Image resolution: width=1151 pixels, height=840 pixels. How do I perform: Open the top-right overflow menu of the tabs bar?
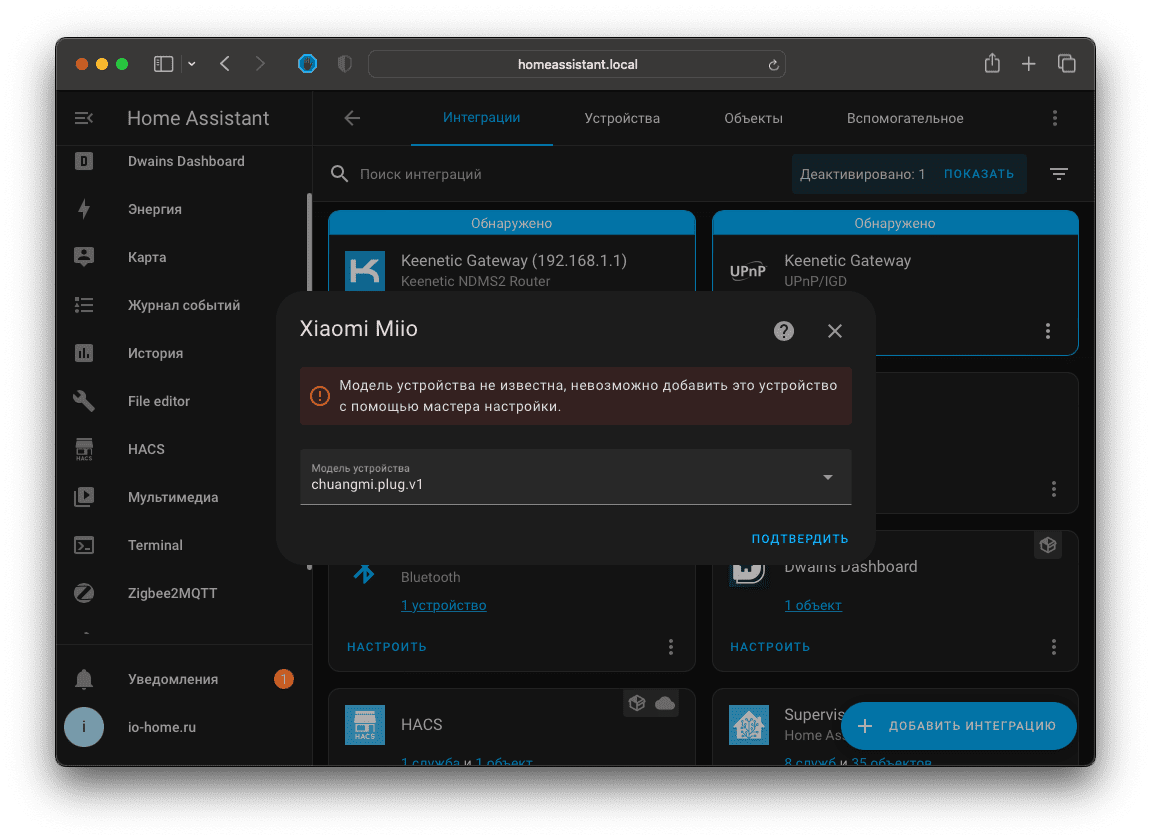[1055, 118]
